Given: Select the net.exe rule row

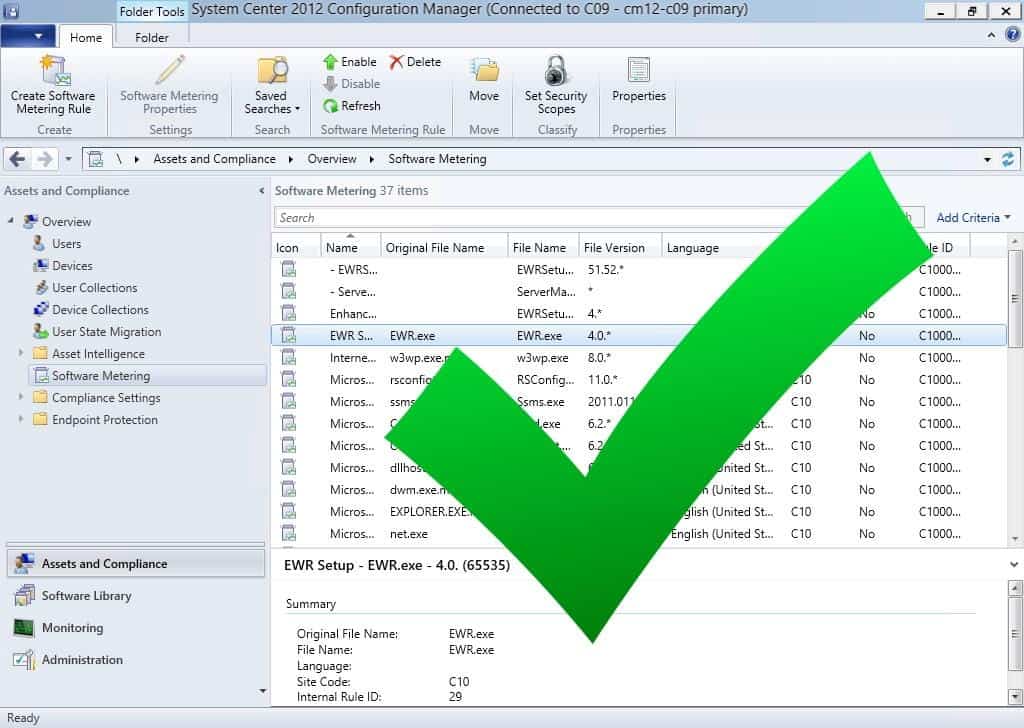Looking at the screenshot, I should click(x=639, y=533).
